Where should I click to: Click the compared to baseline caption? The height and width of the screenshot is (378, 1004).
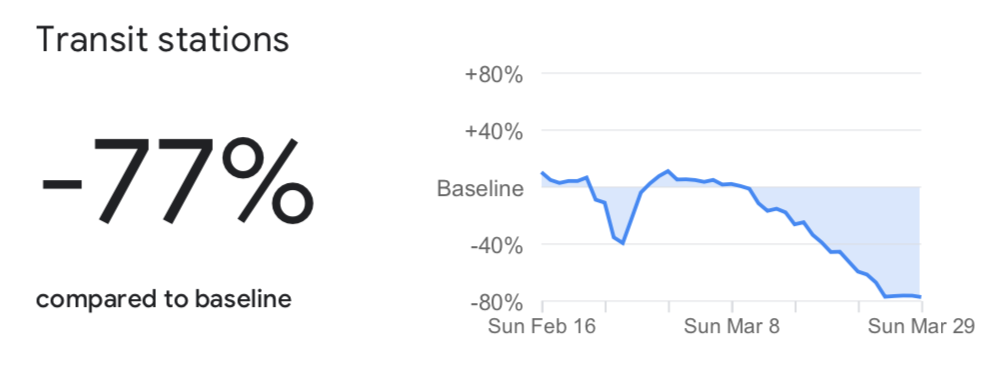(x=164, y=299)
